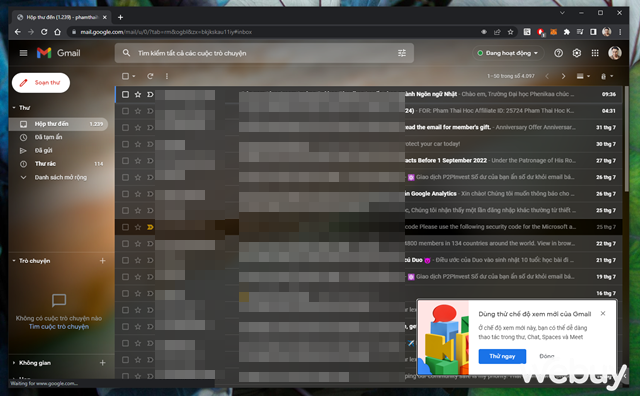Expand the Không gian section

point(14,363)
